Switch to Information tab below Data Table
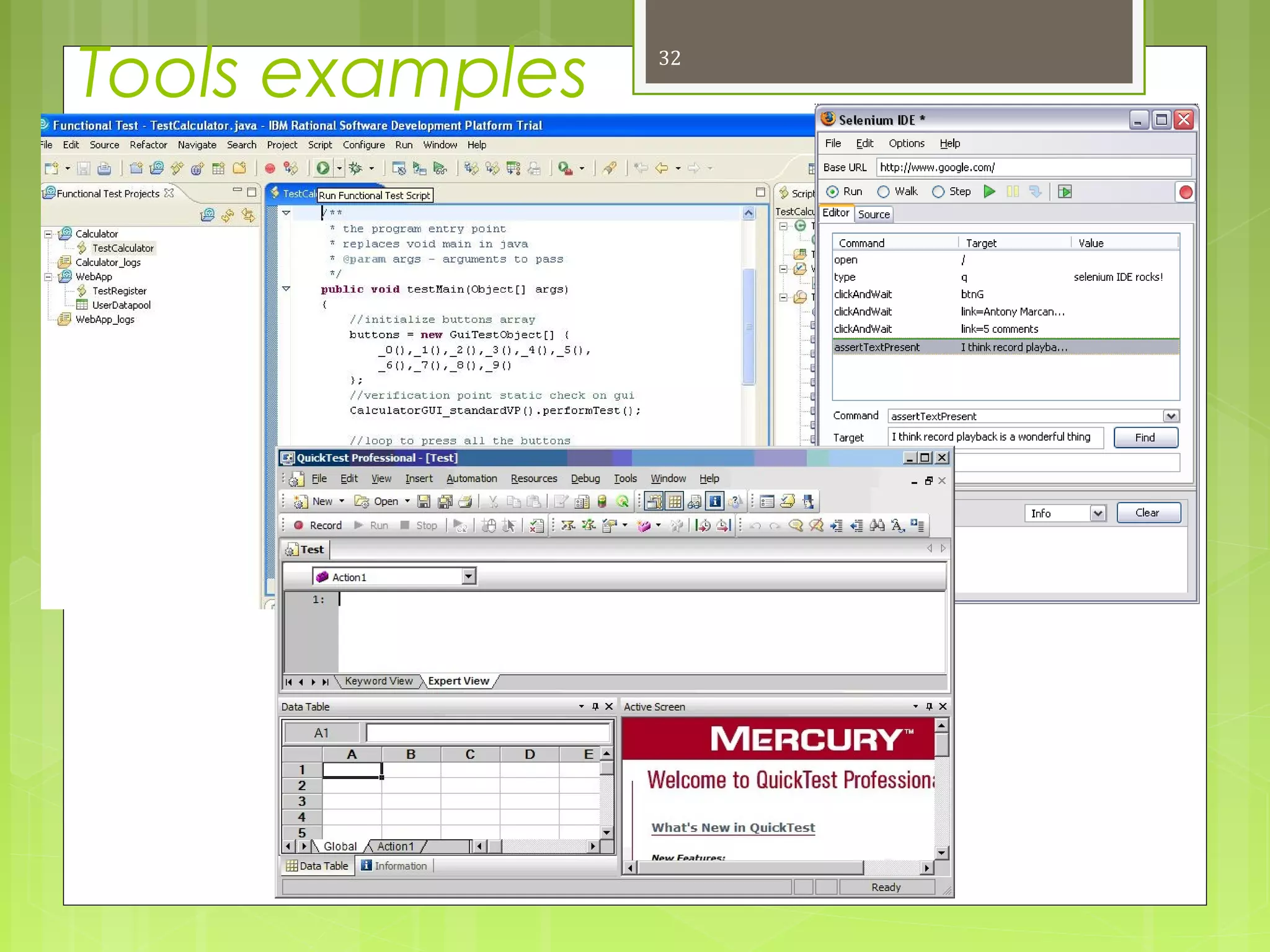1270x952 pixels. [x=394, y=866]
